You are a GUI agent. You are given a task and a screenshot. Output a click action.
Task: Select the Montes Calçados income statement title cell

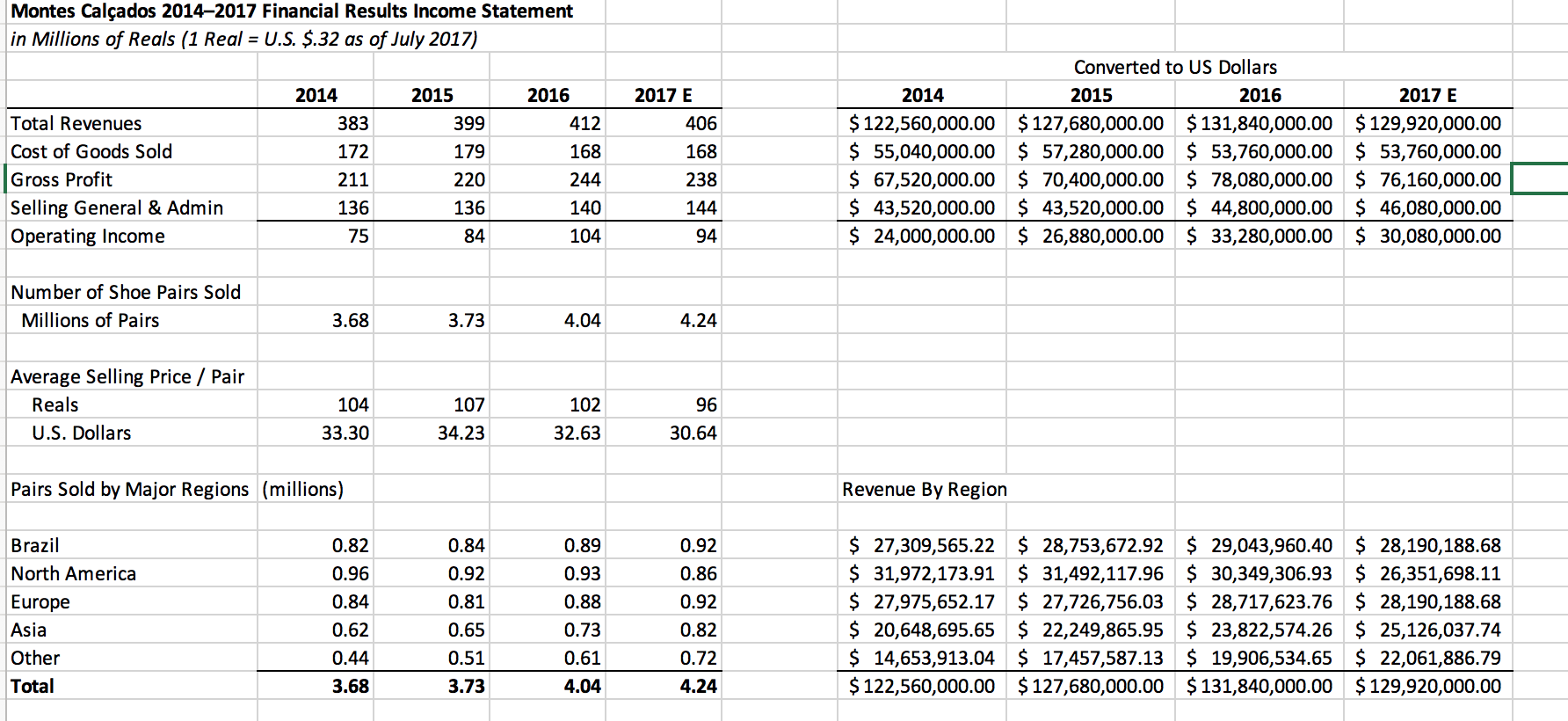[292, 11]
